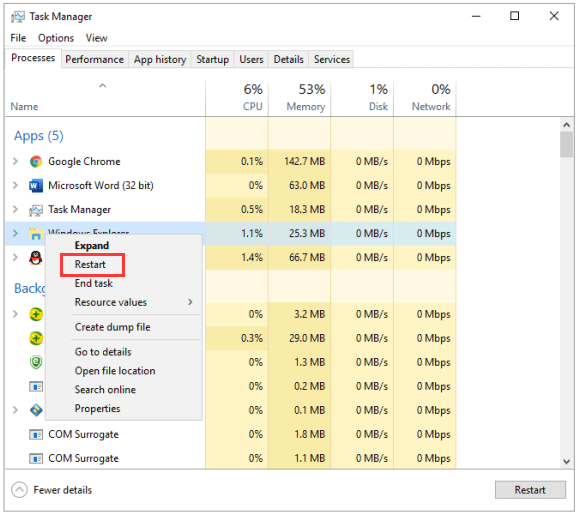Image resolution: width=579 pixels, height=515 pixels.
Task: Sort by the CPU column header
Action: coord(237,98)
